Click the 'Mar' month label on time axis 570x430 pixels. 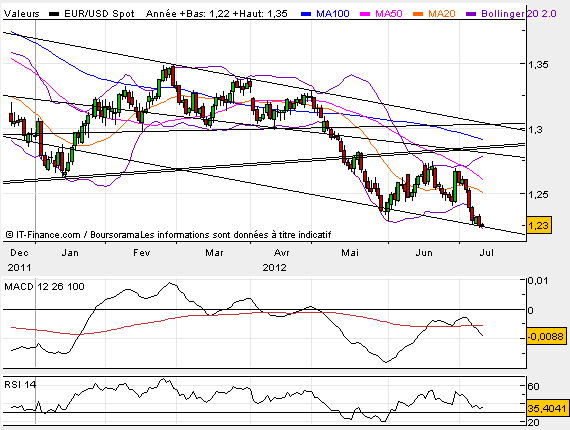(214, 252)
